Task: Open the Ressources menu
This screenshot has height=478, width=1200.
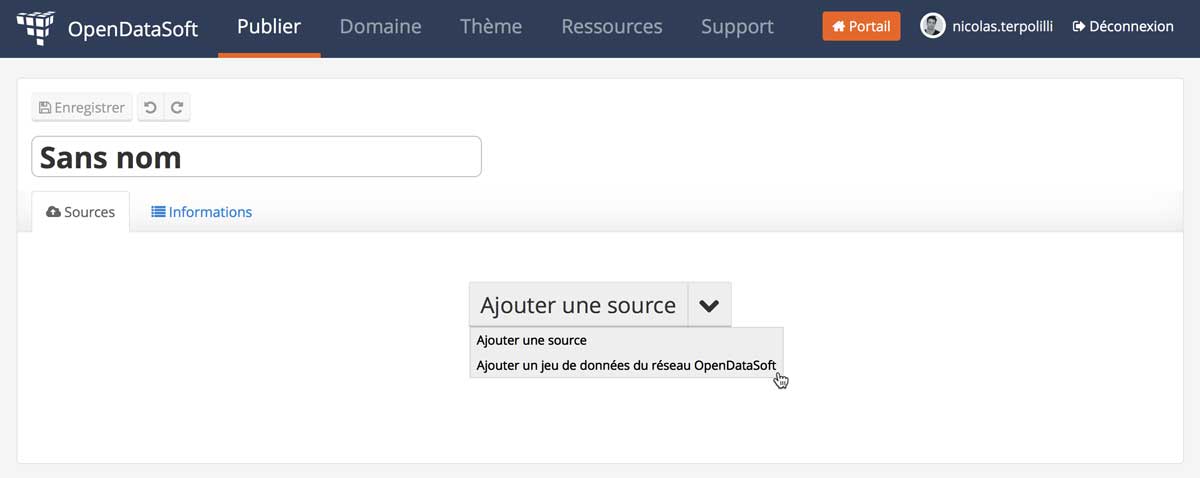Action: coord(611,27)
